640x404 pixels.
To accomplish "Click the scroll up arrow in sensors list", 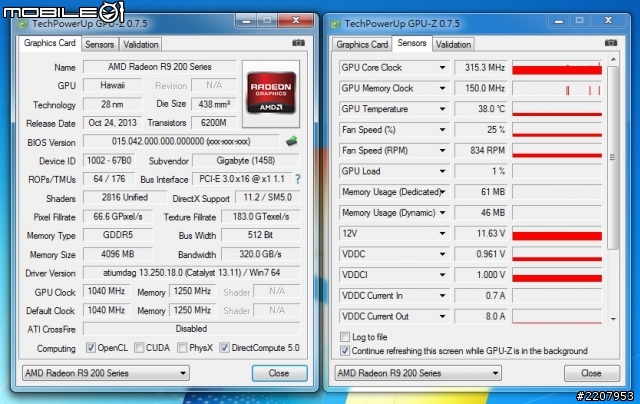I will point(613,60).
